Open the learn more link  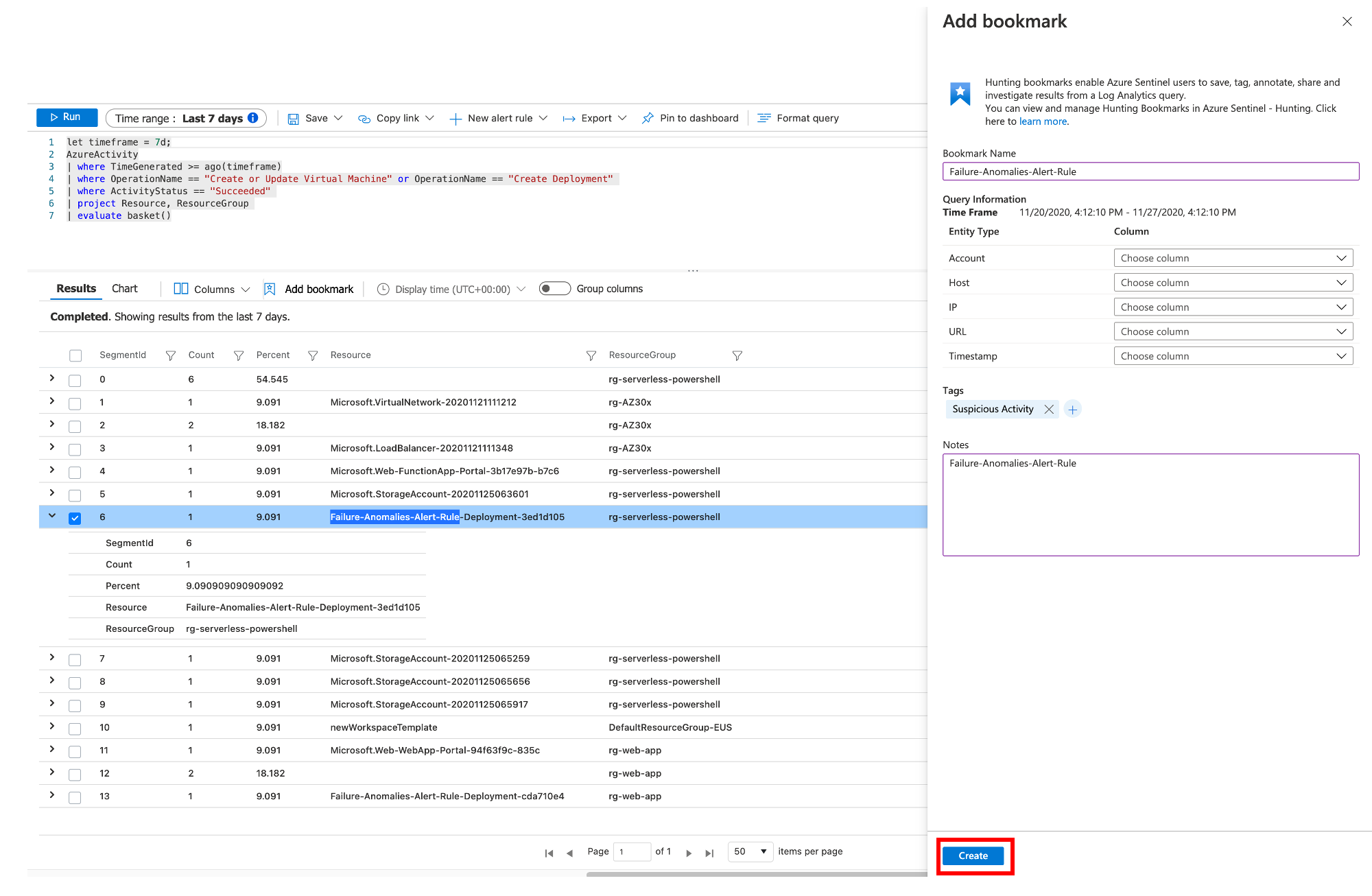pos(1043,121)
